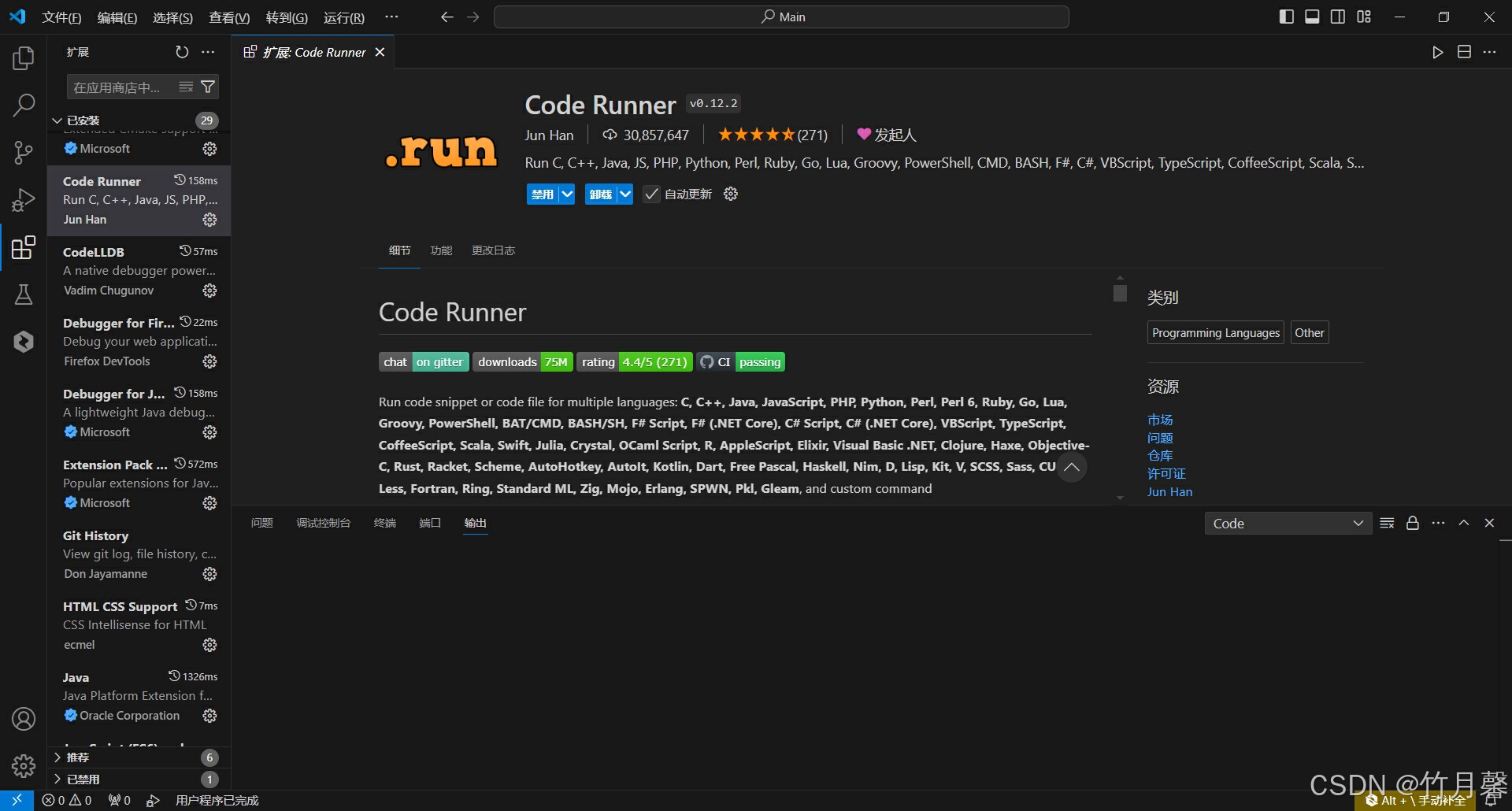Split the editor layout
Screen dimensions: 1512x811
tap(1464, 52)
